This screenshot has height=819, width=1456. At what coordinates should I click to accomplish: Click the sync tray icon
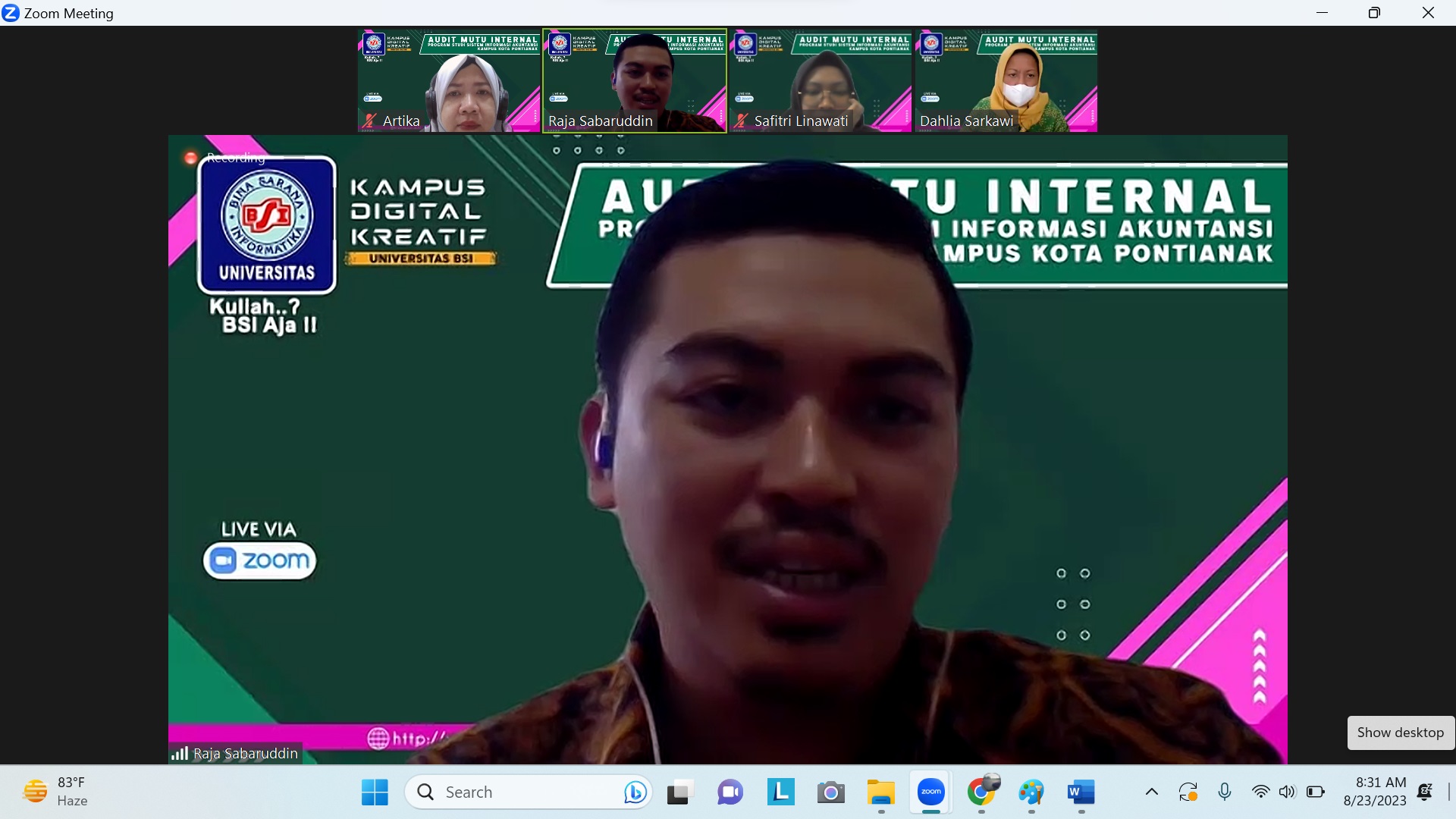tap(1188, 792)
